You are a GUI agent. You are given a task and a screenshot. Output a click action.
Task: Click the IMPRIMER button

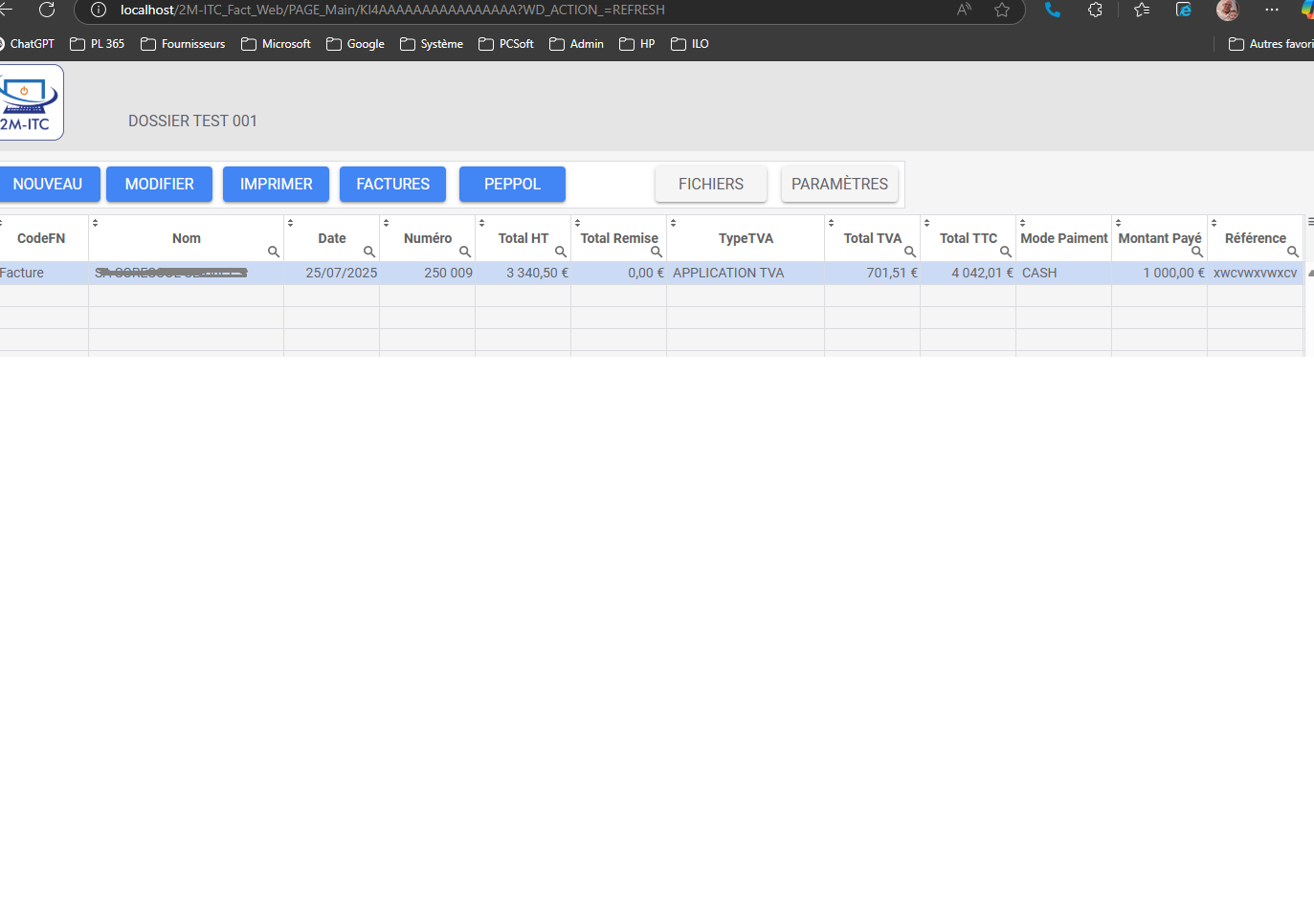tap(276, 184)
